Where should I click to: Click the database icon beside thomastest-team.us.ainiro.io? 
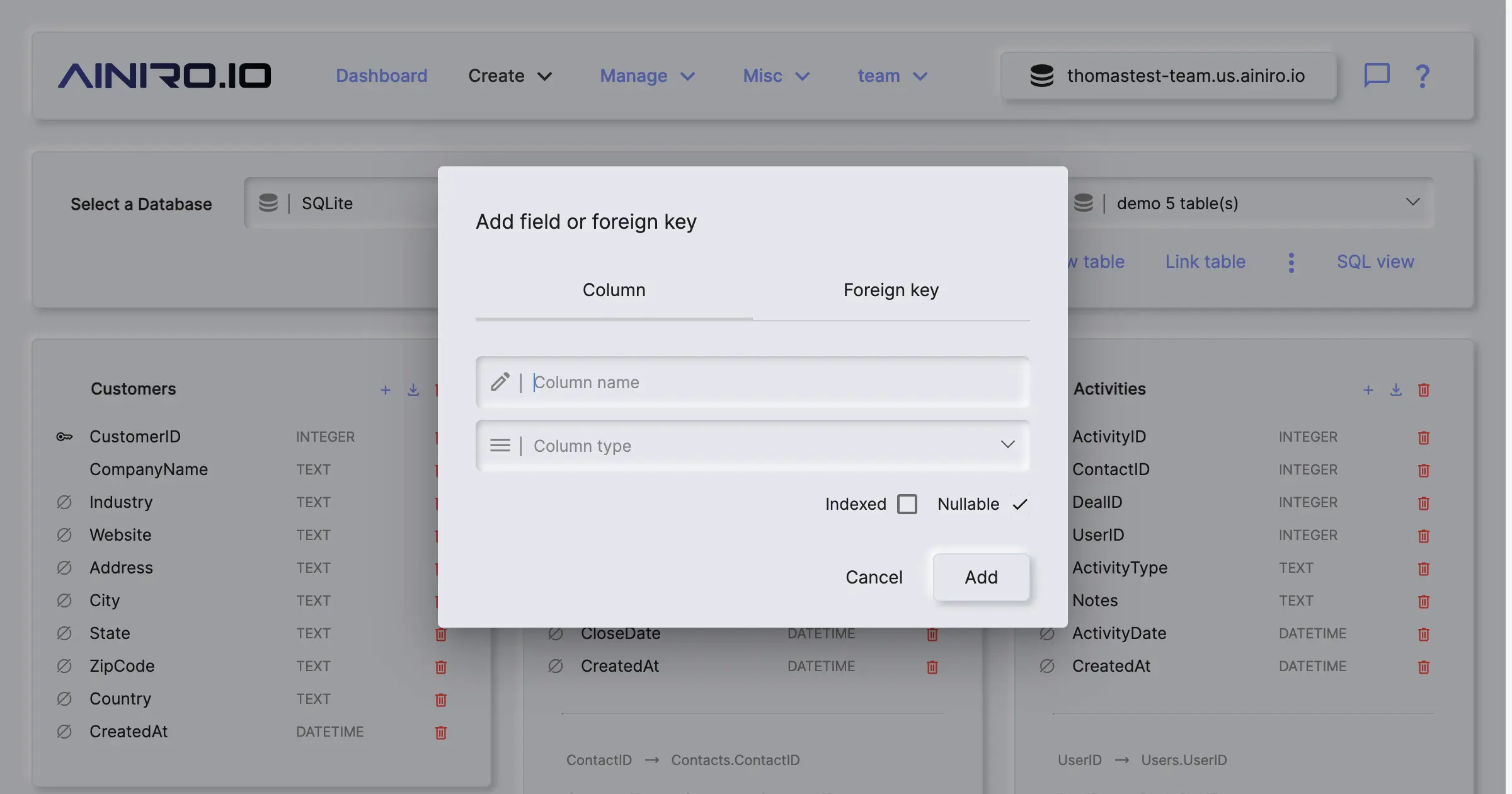[1041, 76]
